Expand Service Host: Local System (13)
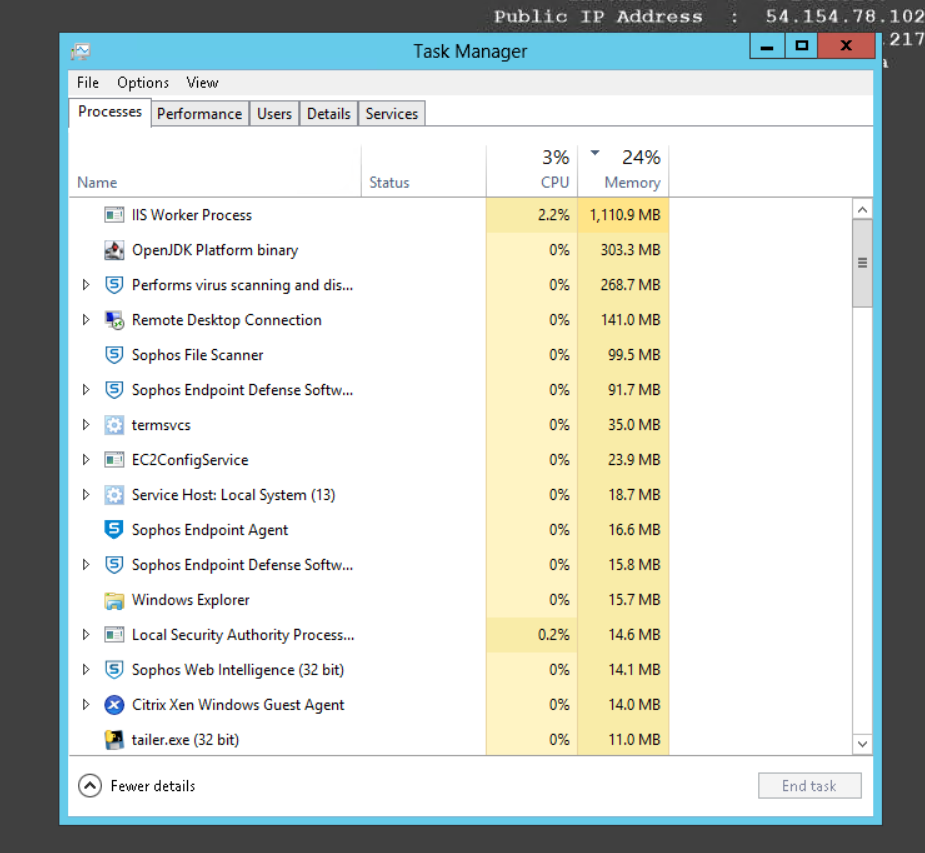This screenshot has width=925, height=853. point(86,494)
